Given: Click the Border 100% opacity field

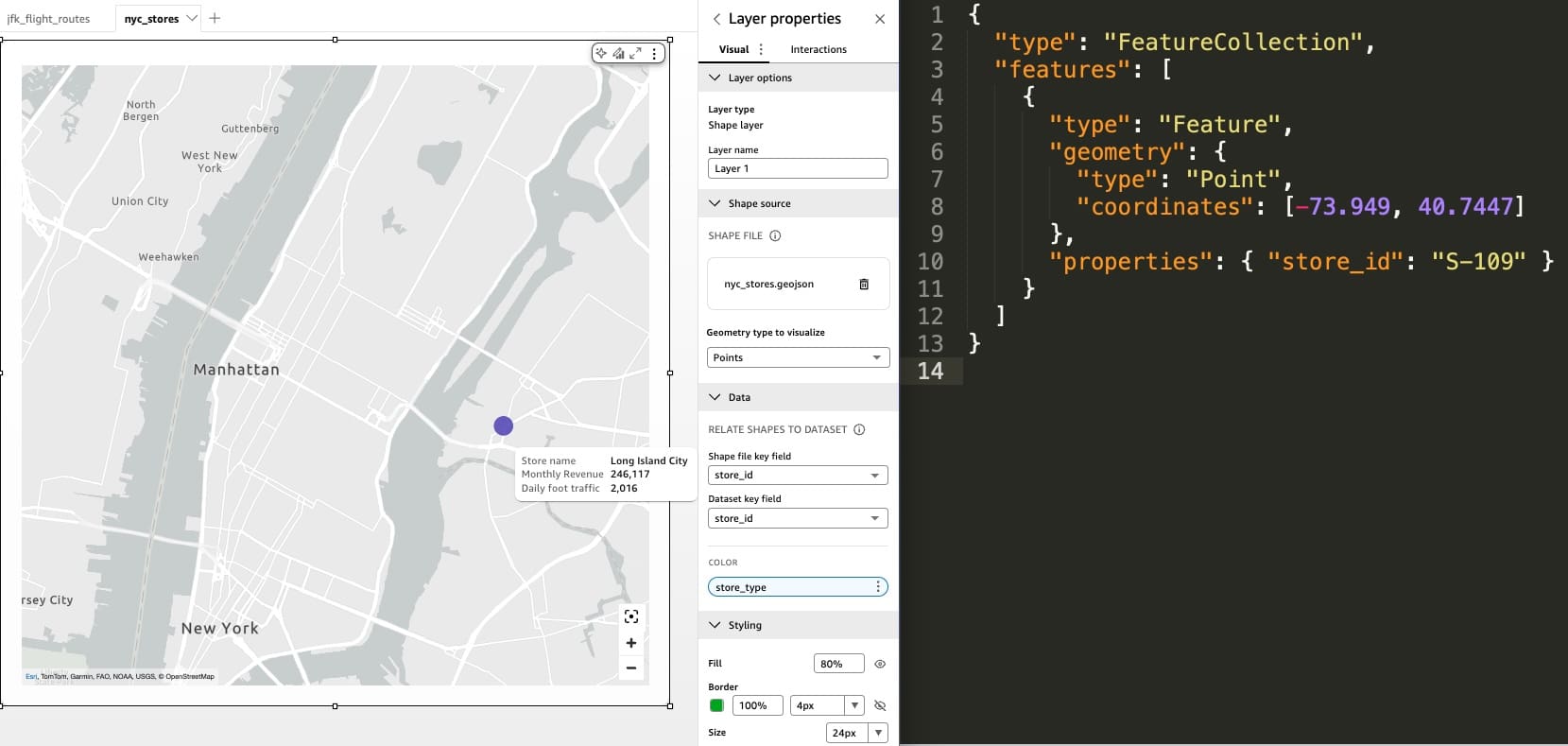Looking at the screenshot, I should tap(757, 705).
